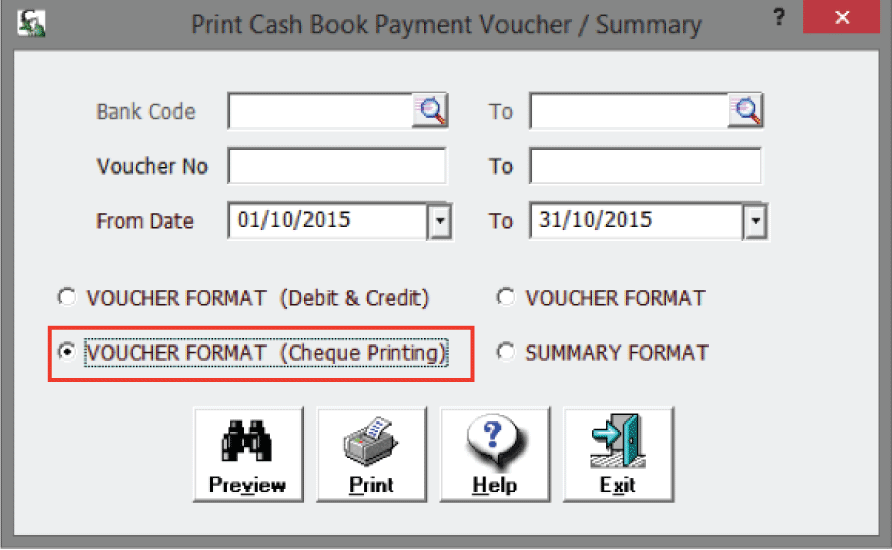Click the From Date label
Viewport: 892px width, 550px height.
[145, 221]
